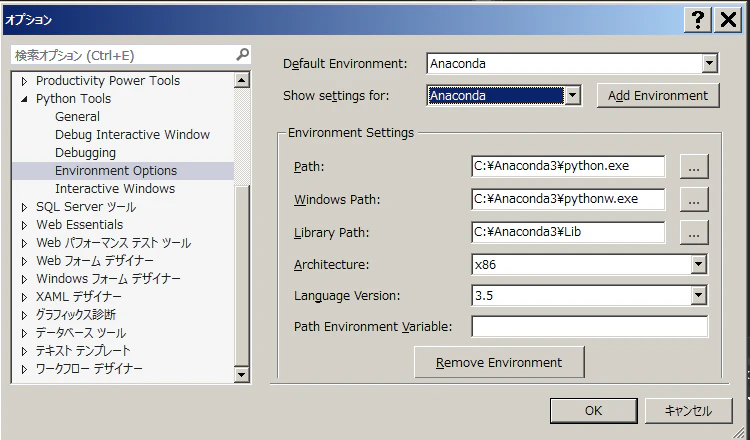The image size is (750, 440).
Task: Open Interactive Windows settings
Action: (115, 189)
